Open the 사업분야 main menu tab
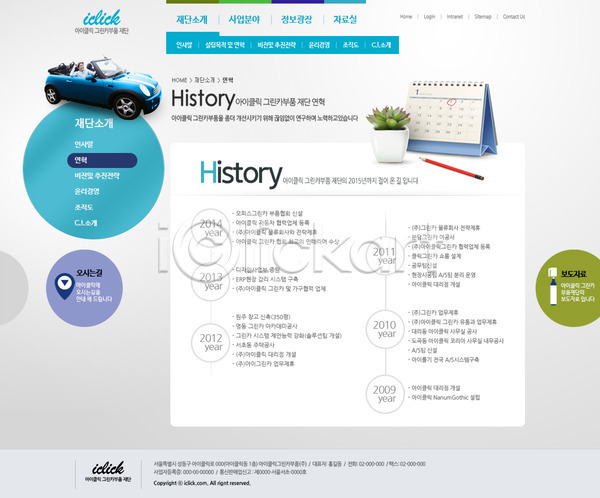 [244, 19]
